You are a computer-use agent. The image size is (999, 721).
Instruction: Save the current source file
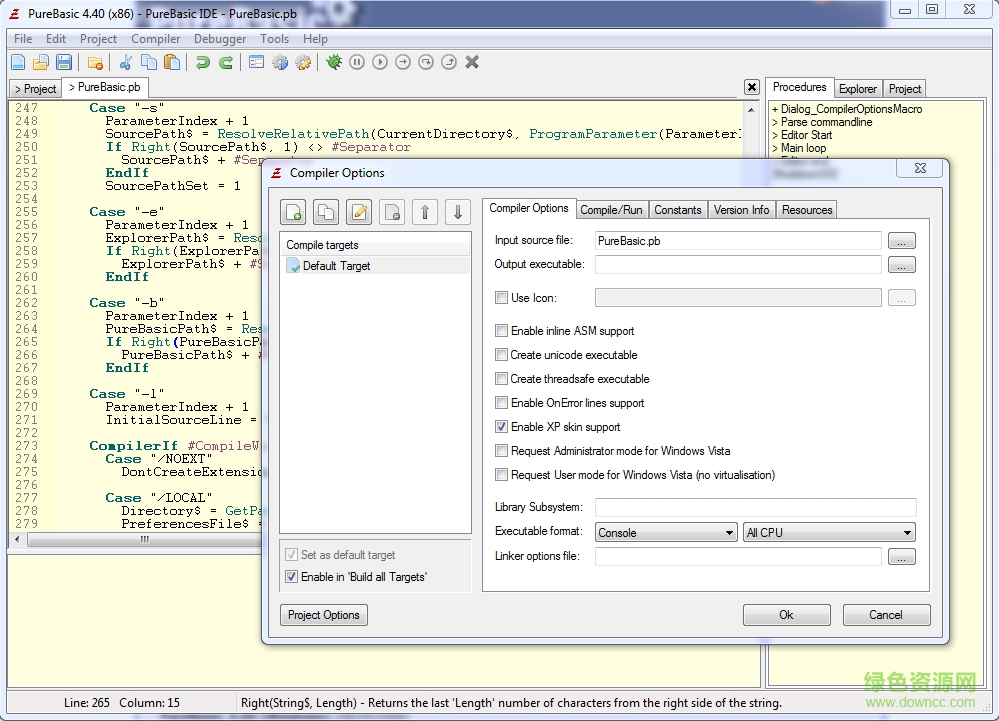pyautogui.click(x=62, y=61)
